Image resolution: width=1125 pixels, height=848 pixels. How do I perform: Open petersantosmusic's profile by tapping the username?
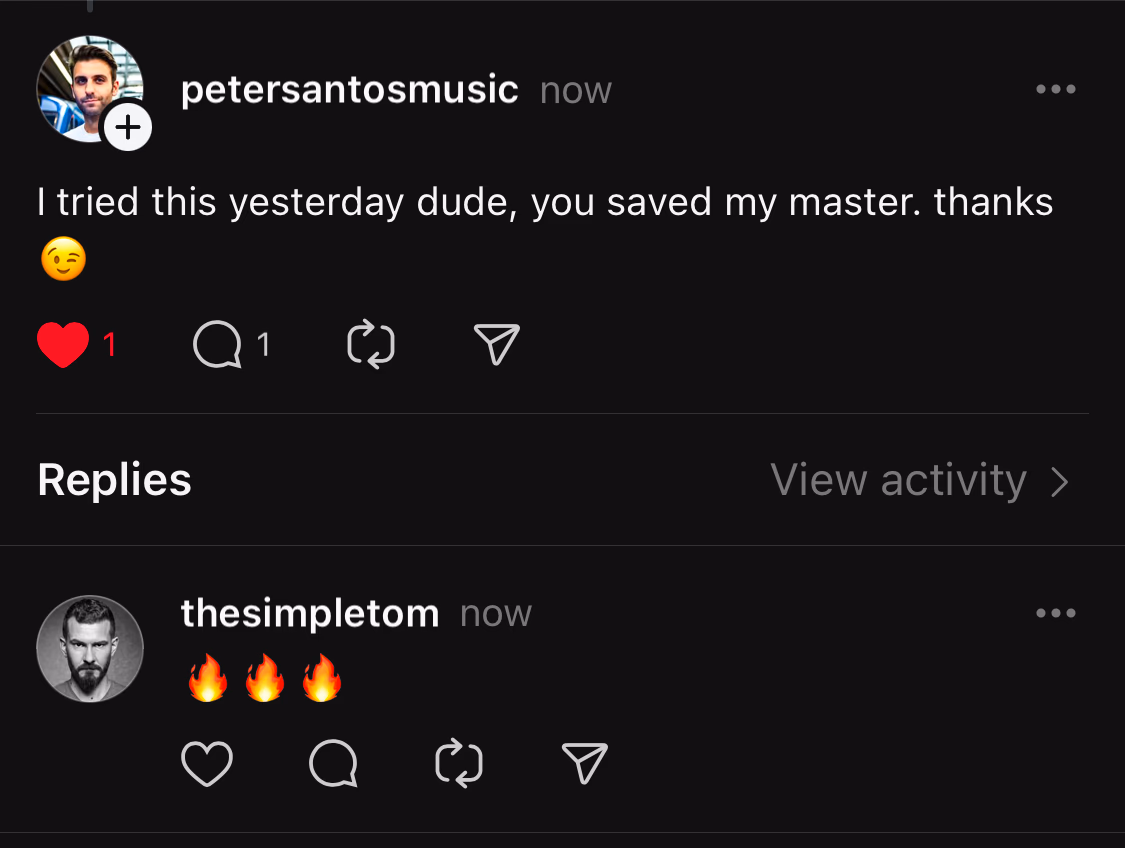click(349, 89)
